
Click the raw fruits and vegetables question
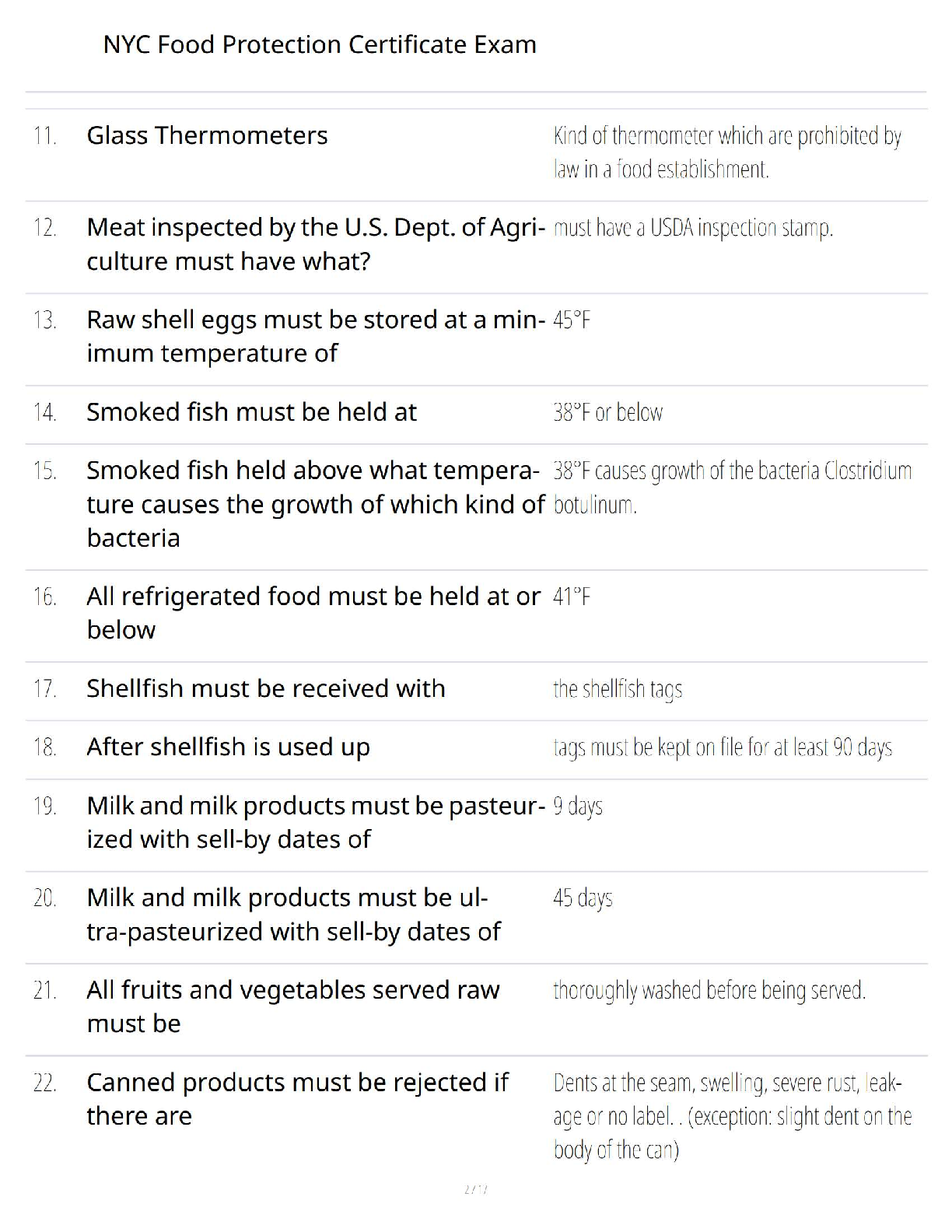(292, 1006)
